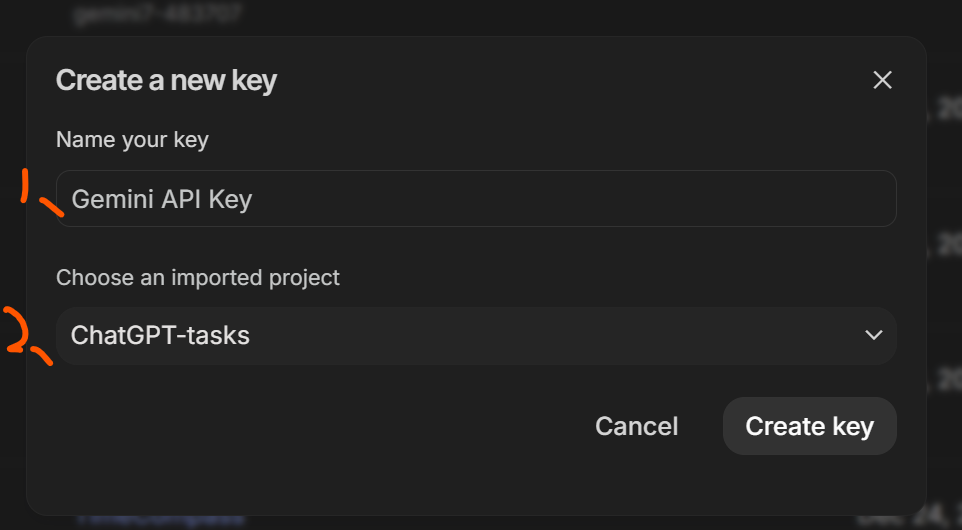Click the empty right end of the name field
Viewport: 962px width, 530px height.
coord(800,199)
